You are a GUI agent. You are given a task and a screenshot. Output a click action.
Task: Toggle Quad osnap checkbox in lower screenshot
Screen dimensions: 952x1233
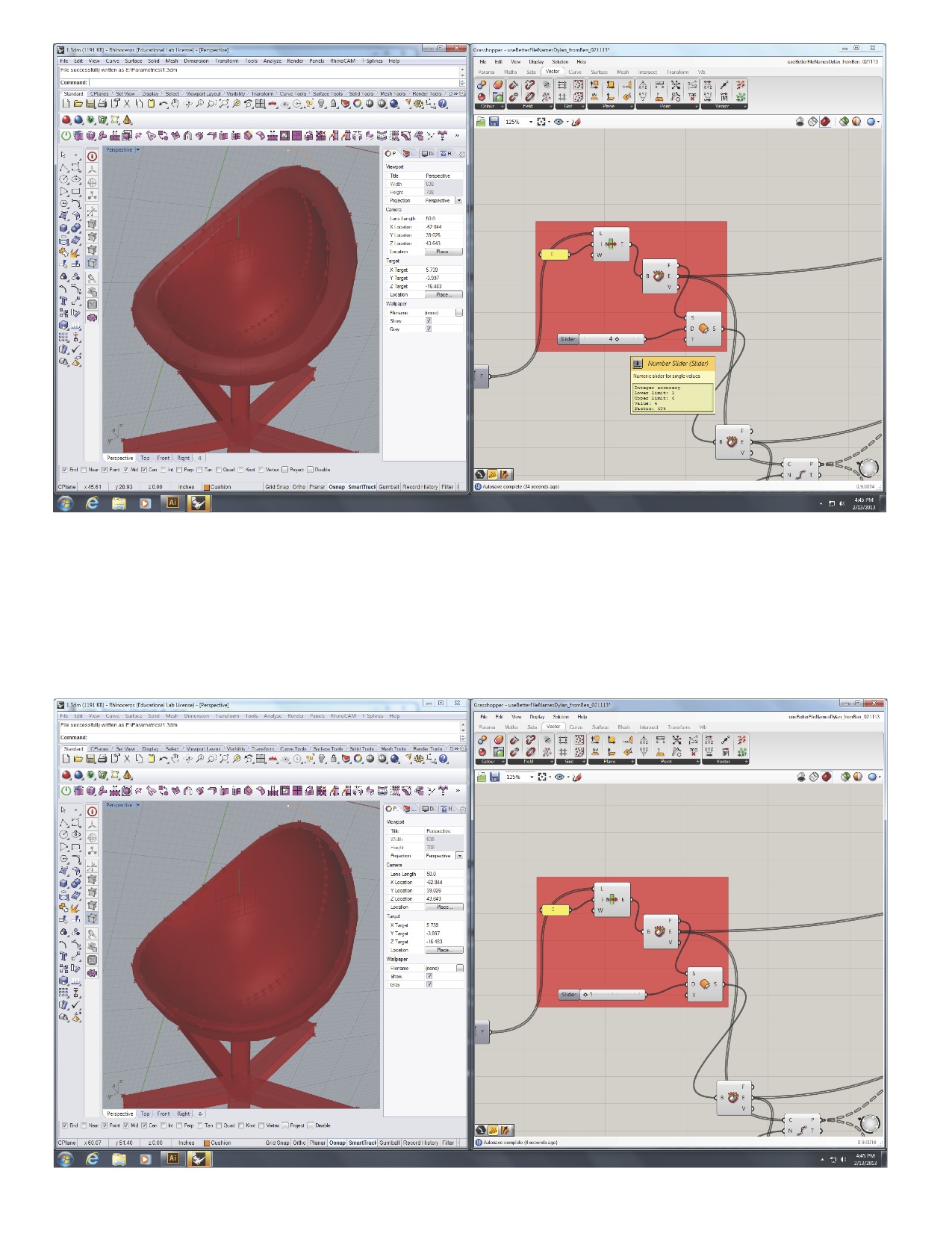[220, 1125]
